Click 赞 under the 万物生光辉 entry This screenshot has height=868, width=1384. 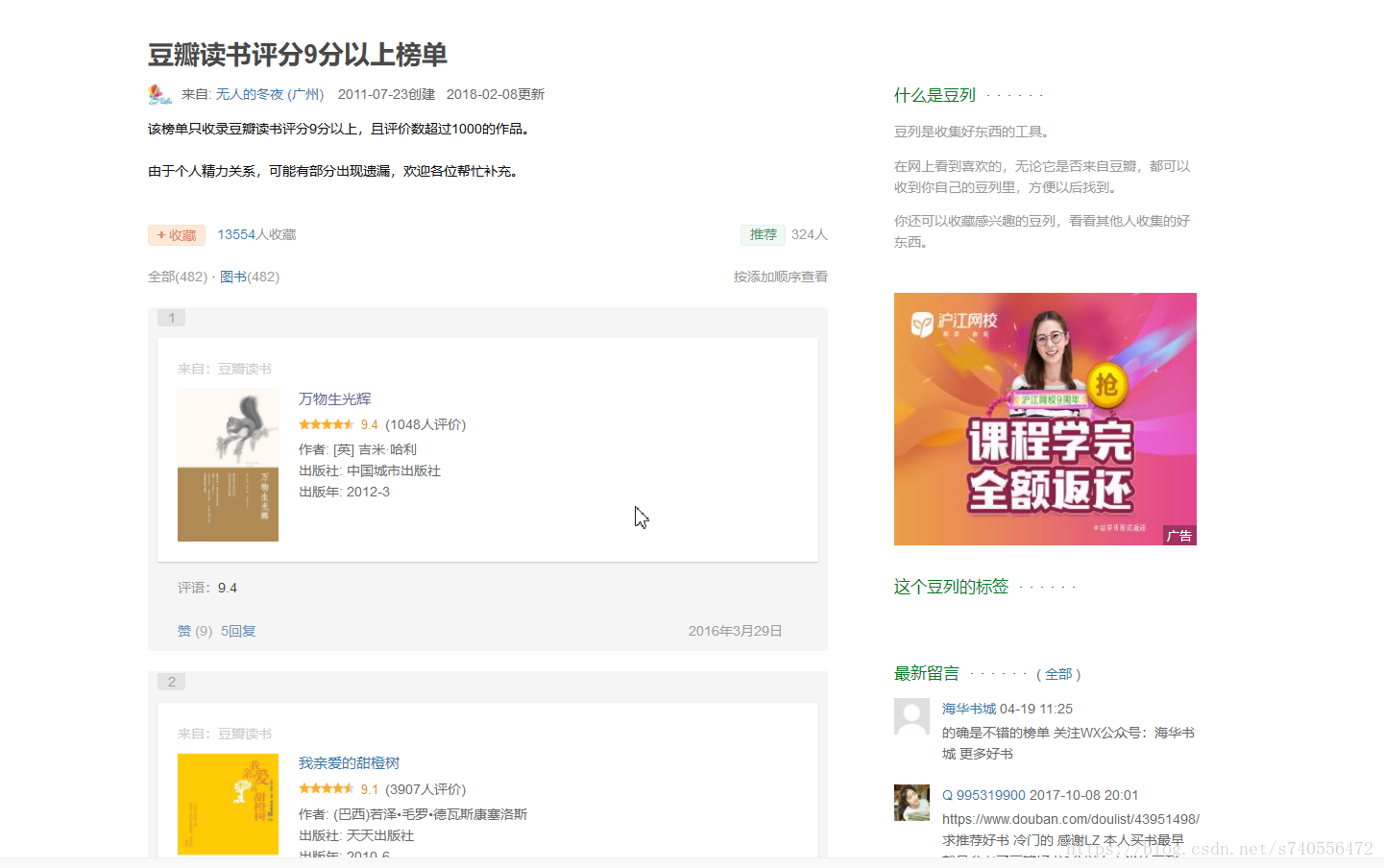click(184, 631)
